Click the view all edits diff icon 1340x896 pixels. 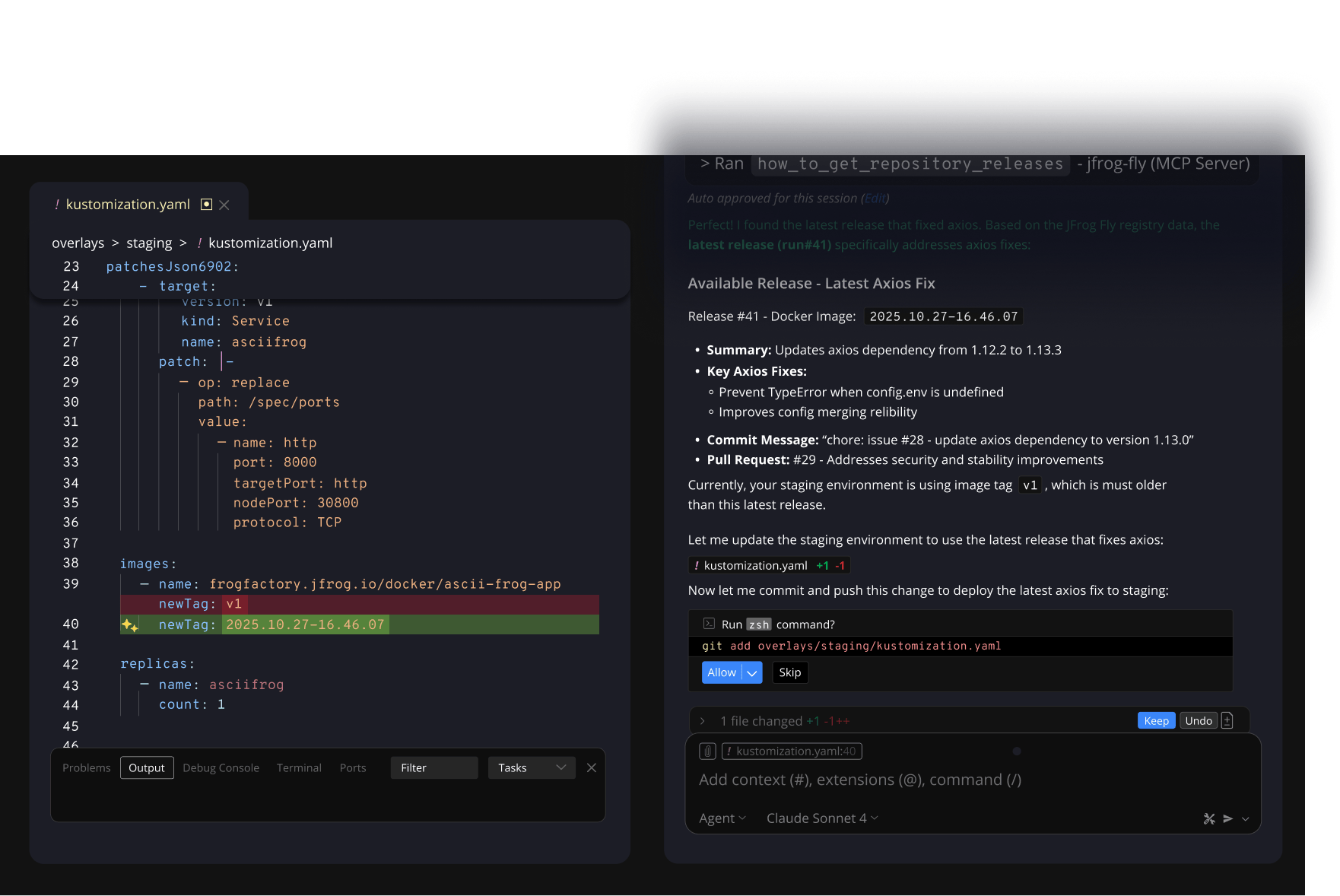[x=1227, y=721]
